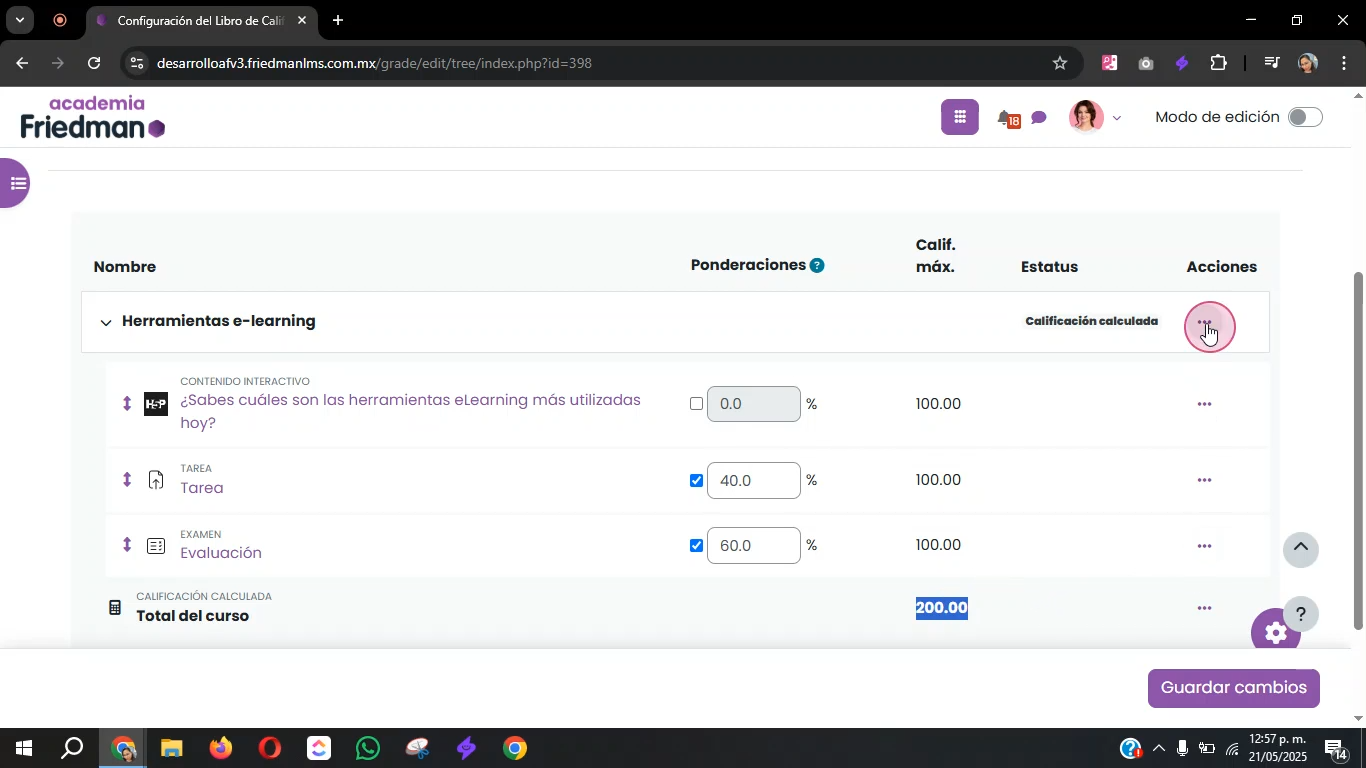Image resolution: width=1366 pixels, height=768 pixels.
Task: Click the Windows Start button
Action: [x=23, y=748]
